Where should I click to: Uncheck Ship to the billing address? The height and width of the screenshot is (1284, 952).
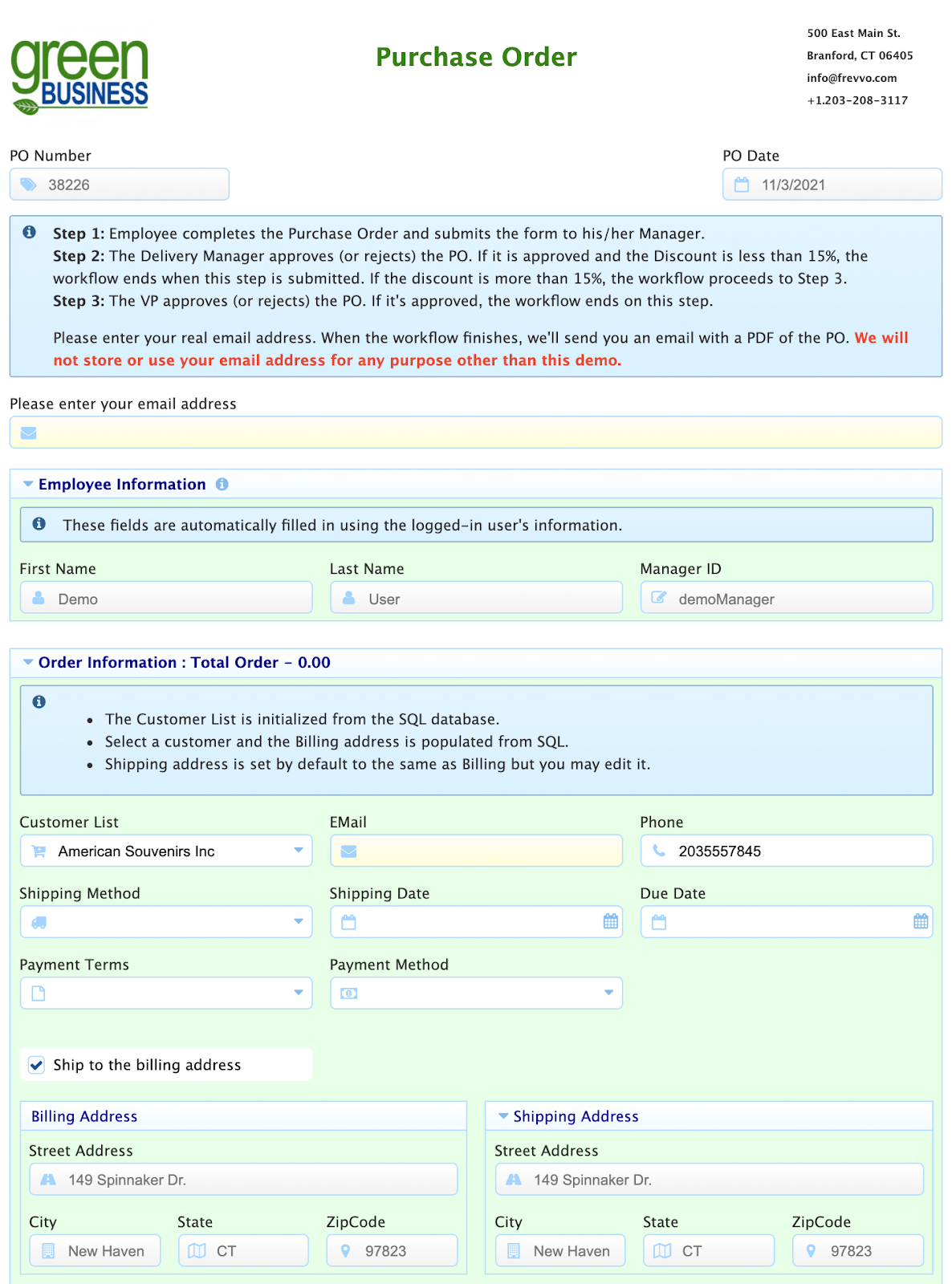coord(36,1065)
